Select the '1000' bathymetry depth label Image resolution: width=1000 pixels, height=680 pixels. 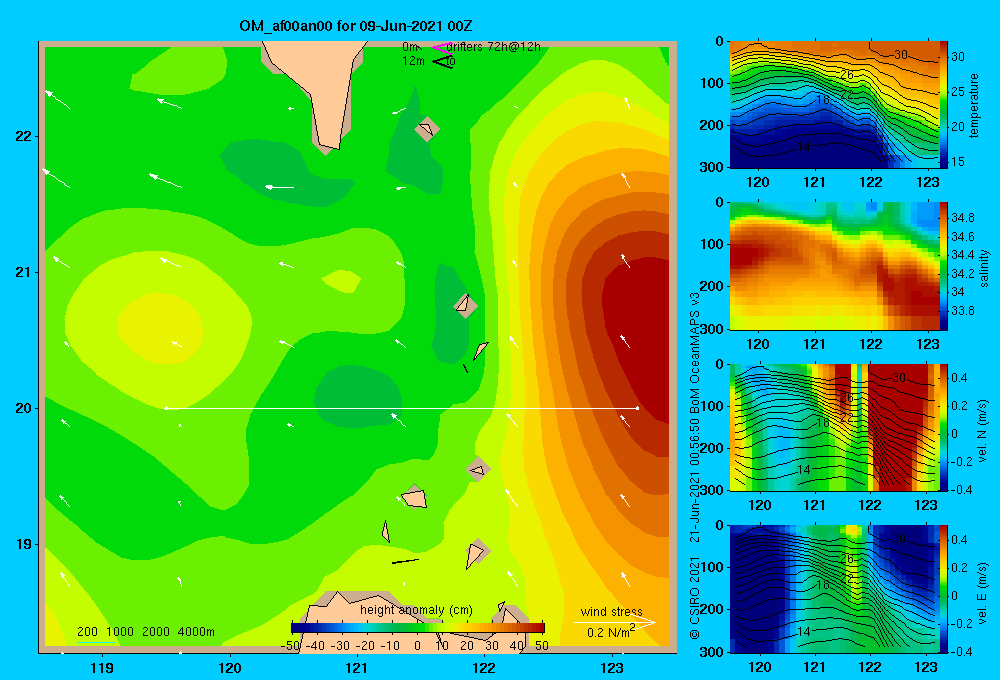120,632
